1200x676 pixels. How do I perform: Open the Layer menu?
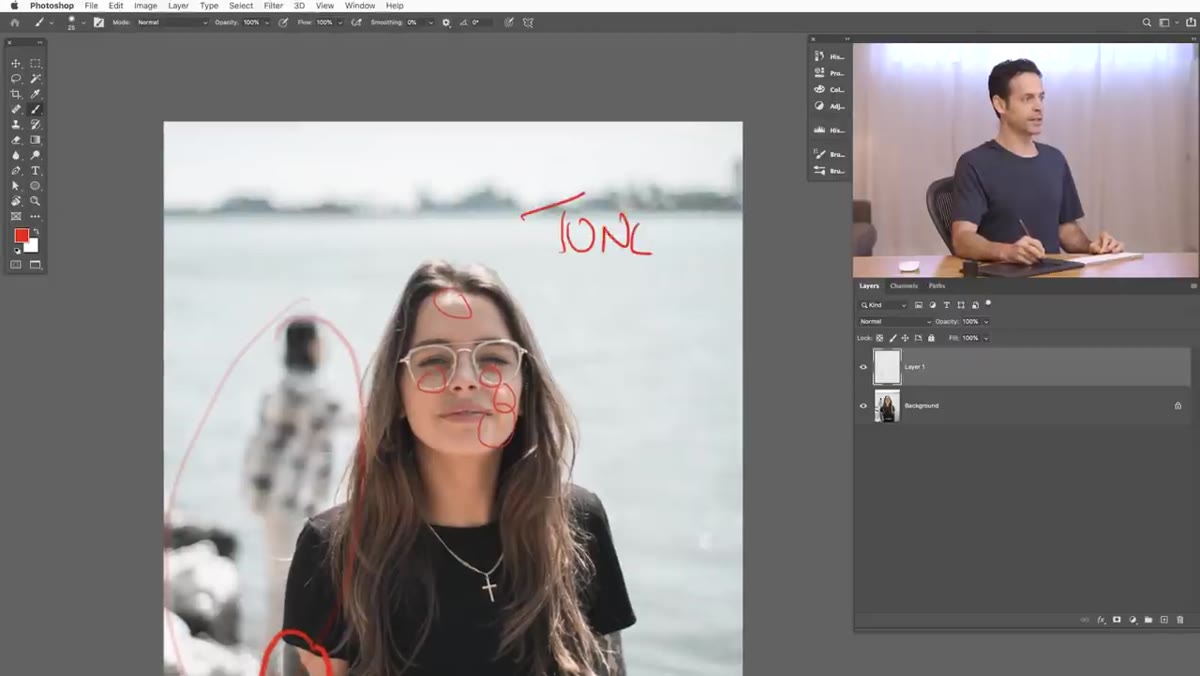point(178,6)
